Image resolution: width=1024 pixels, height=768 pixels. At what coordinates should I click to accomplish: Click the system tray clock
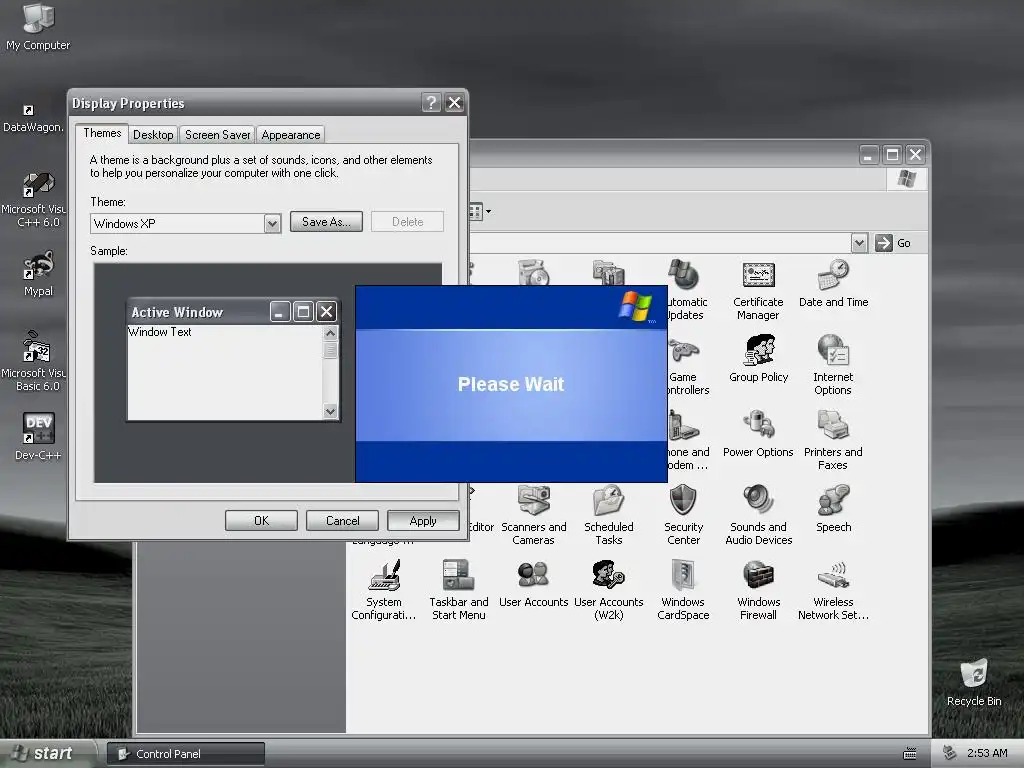(987, 753)
